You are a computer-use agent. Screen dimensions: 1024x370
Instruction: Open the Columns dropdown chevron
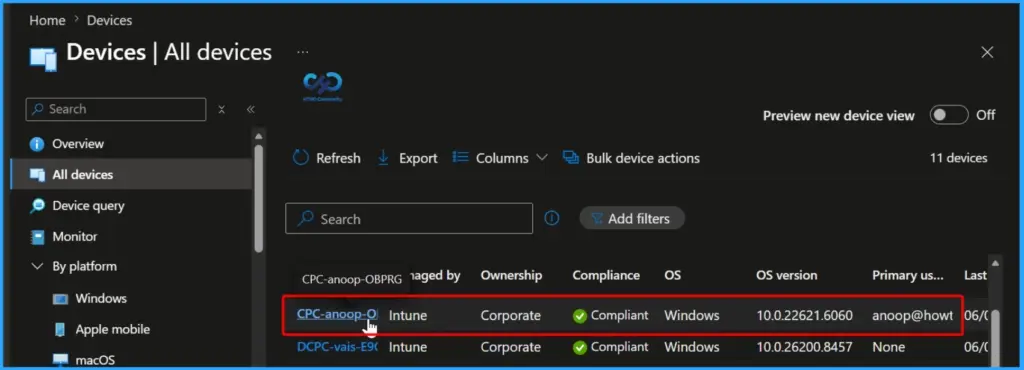(x=541, y=158)
